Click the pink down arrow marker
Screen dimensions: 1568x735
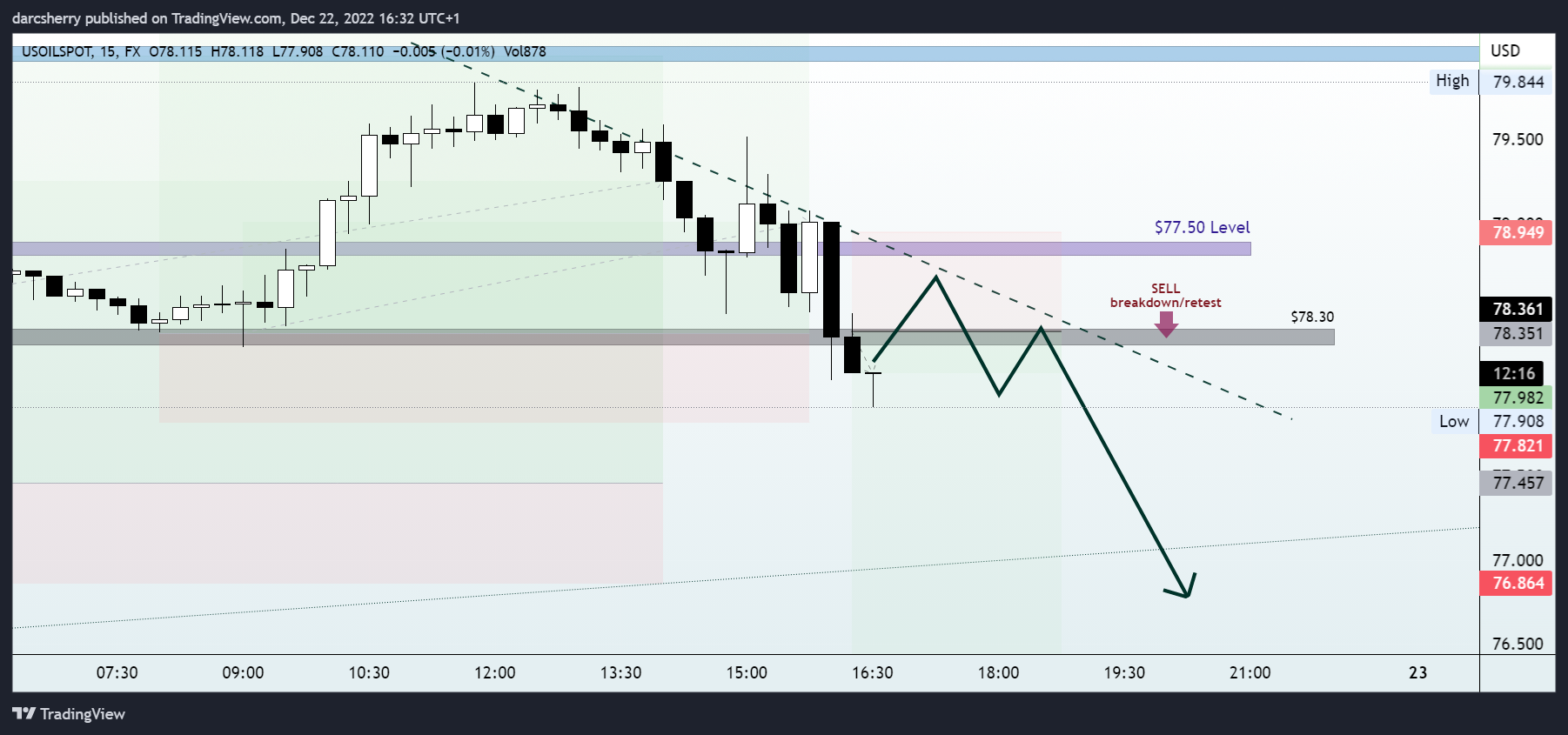[x=1166, y=324]
